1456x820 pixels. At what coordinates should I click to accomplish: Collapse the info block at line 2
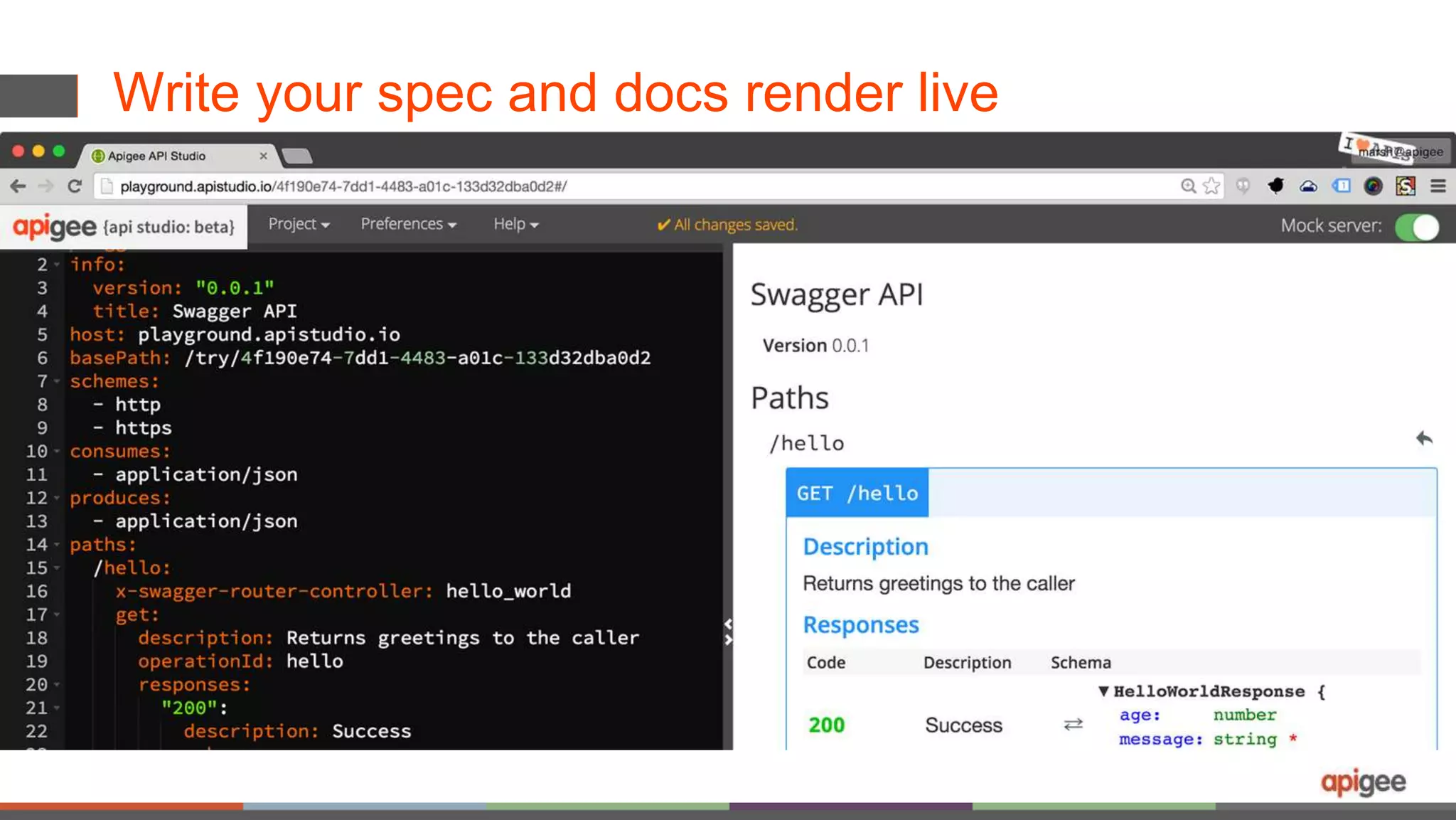(x=57, y=265)
